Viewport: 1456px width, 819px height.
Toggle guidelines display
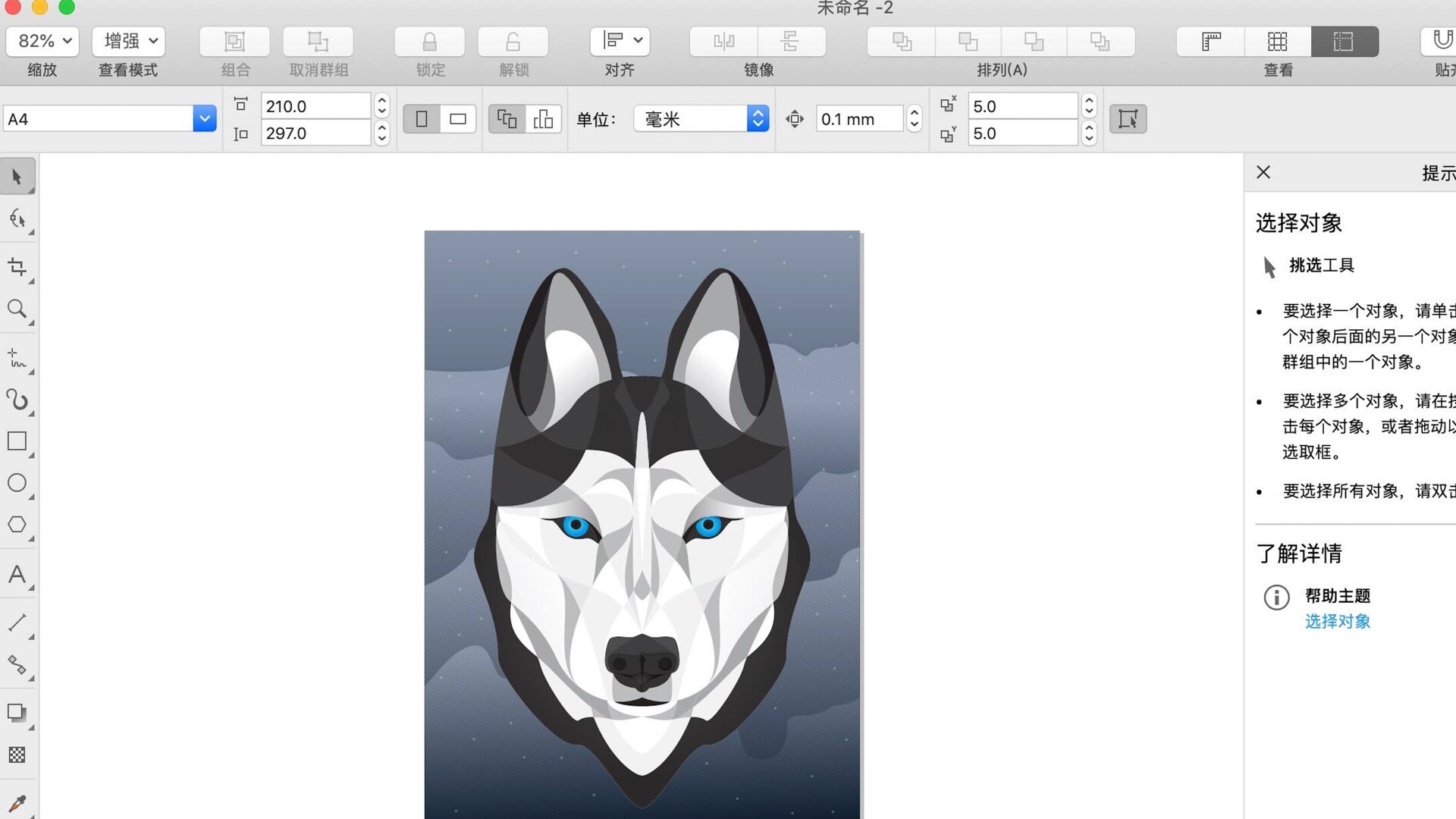coord(1345,41)
